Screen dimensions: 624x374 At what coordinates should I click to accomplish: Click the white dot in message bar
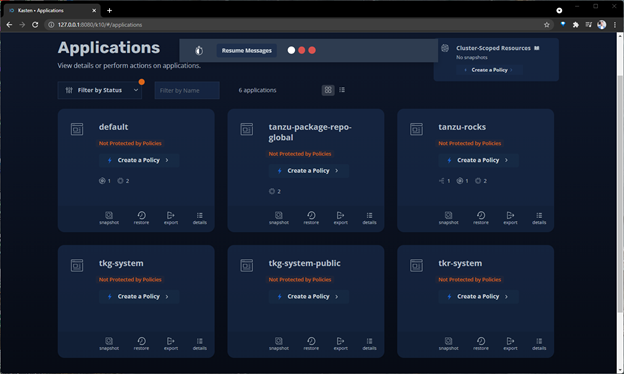[291, 50]
